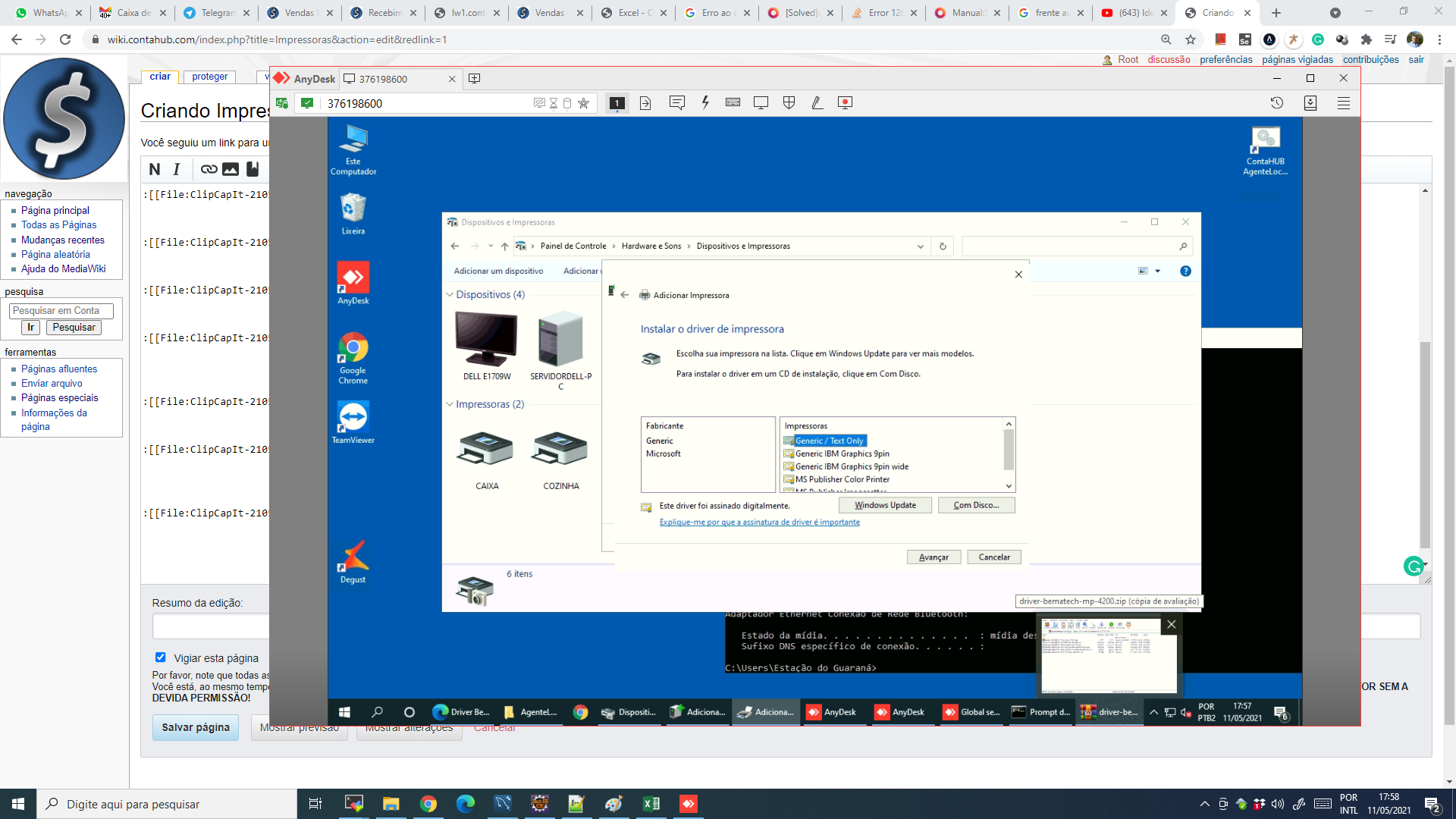This screenshot has width=1456, height=819.
Task: Collapse the Impressoras (2) group
Action: (x=450, y=404)
